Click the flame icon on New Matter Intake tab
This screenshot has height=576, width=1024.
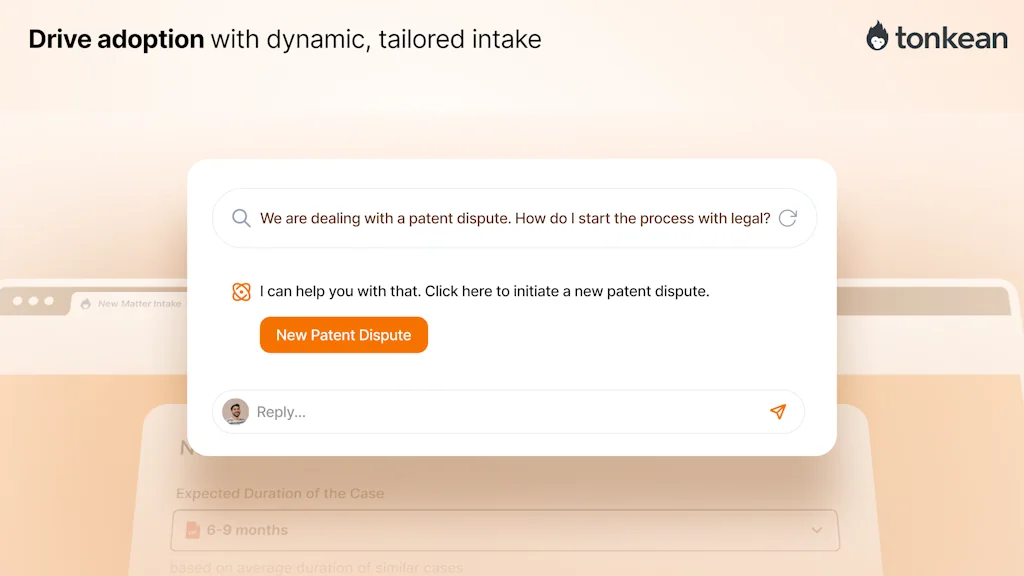85,303
